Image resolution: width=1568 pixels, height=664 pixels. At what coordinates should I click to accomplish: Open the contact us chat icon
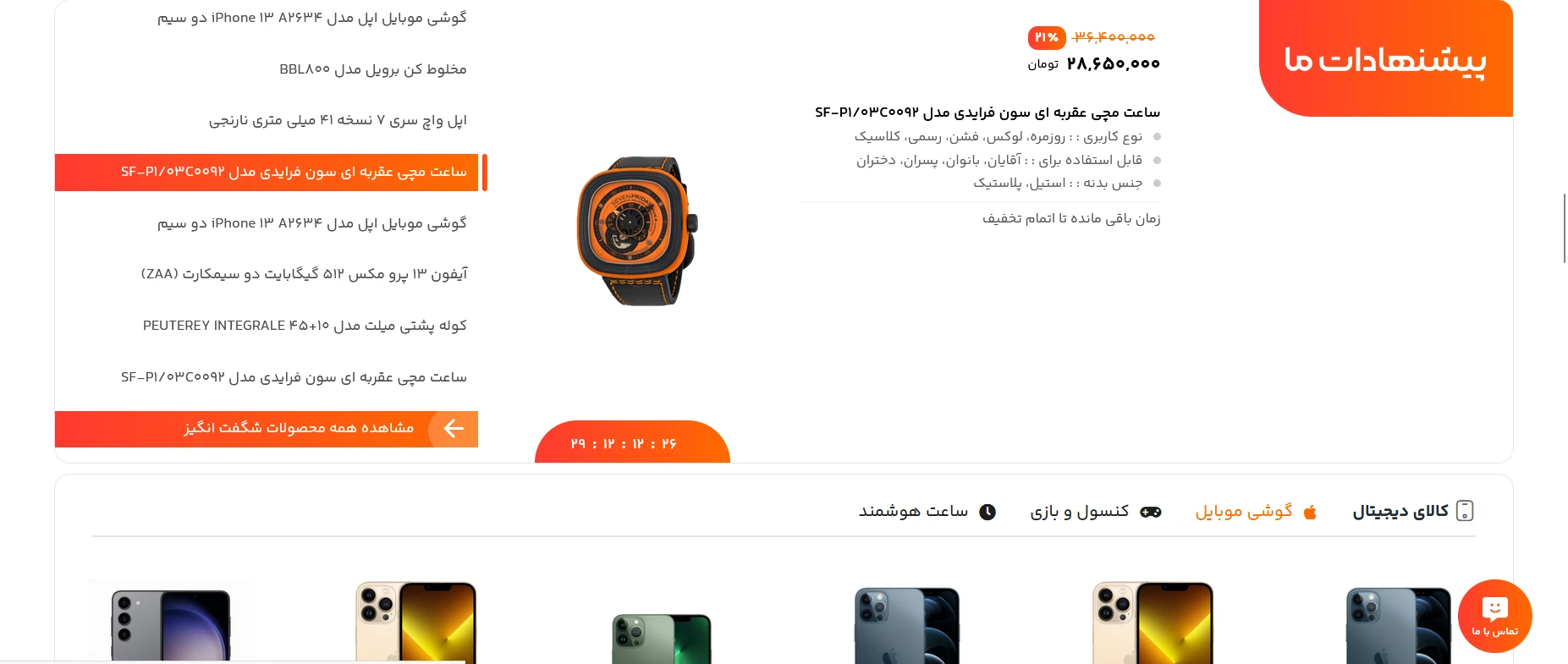click(x=1495, y=616)
